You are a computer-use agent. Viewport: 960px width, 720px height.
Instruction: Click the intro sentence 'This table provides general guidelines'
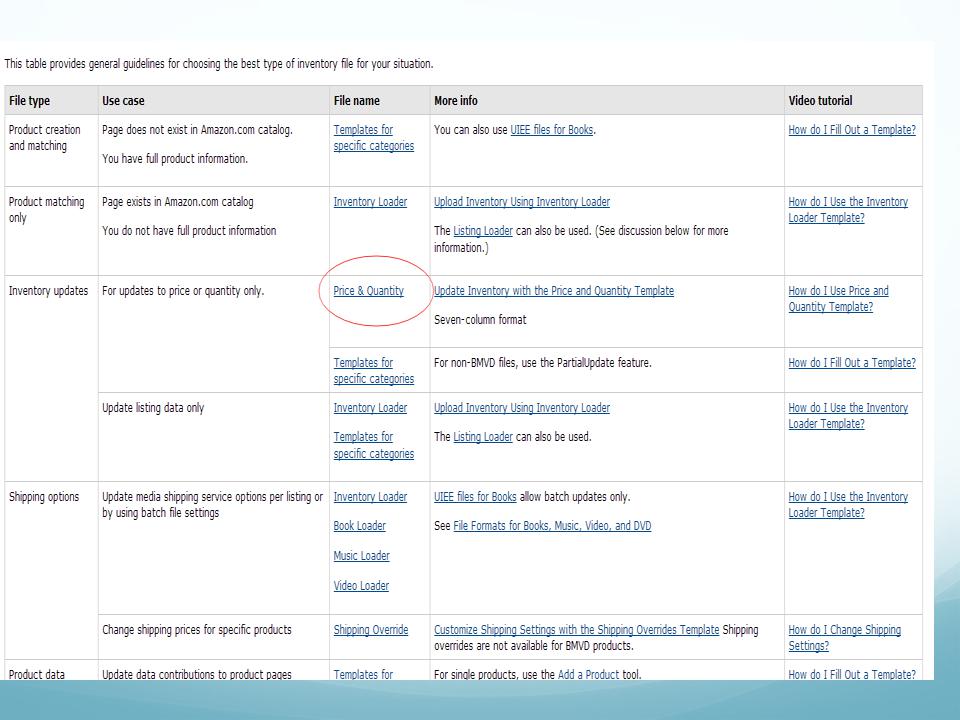tap(219, 64)
